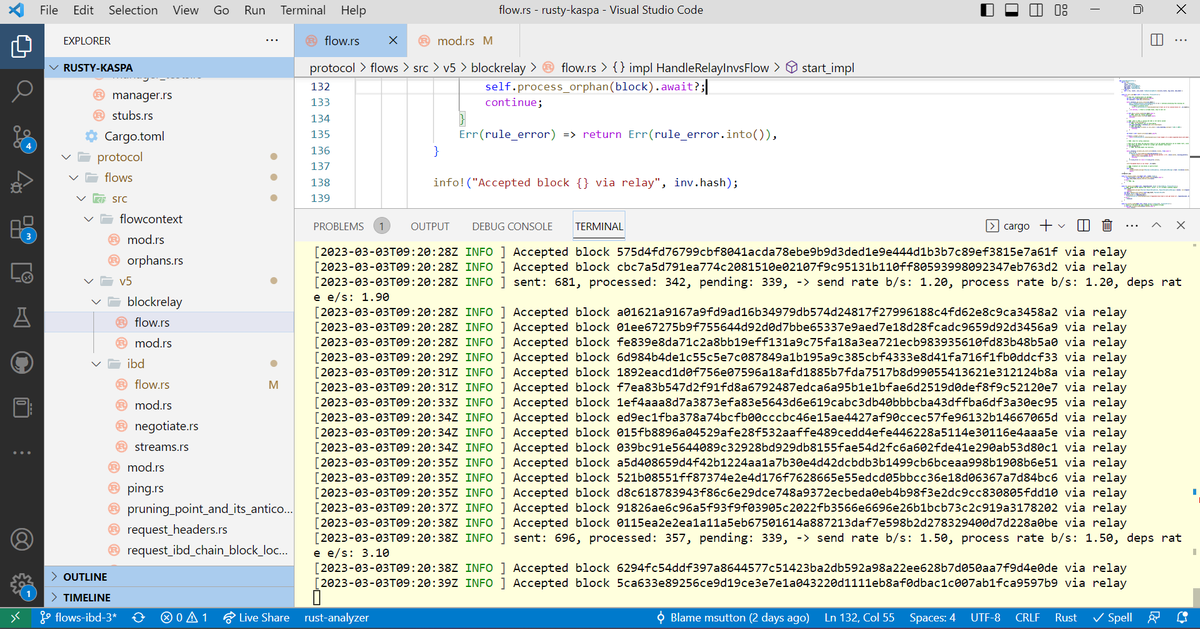
Task: Open Customize Layout icon in title bar
Action: click(1061, 10)
